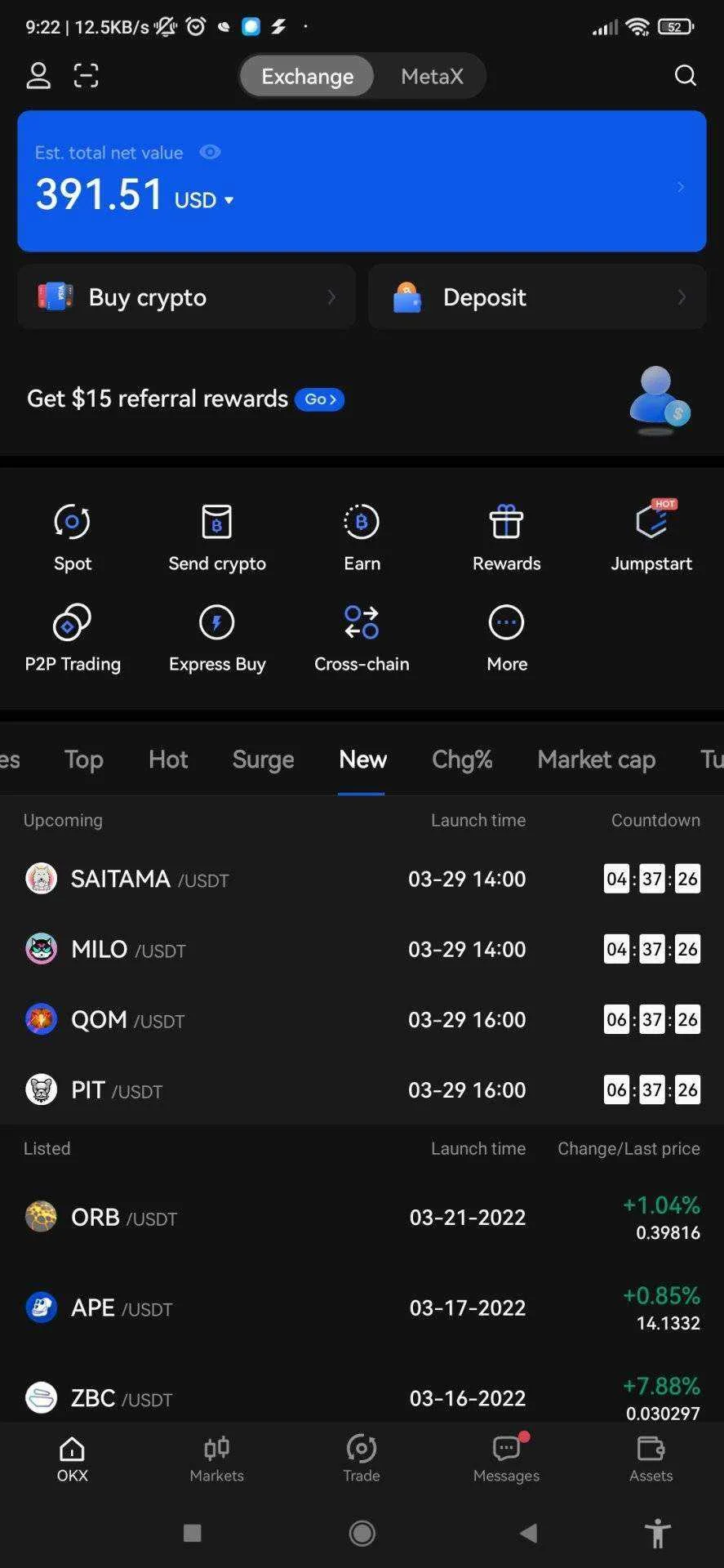Image resolution: width=724 pixels, height=1568 pixels.
Task: Switch to the Market cap tab
Action: click(x=597, y=759)
